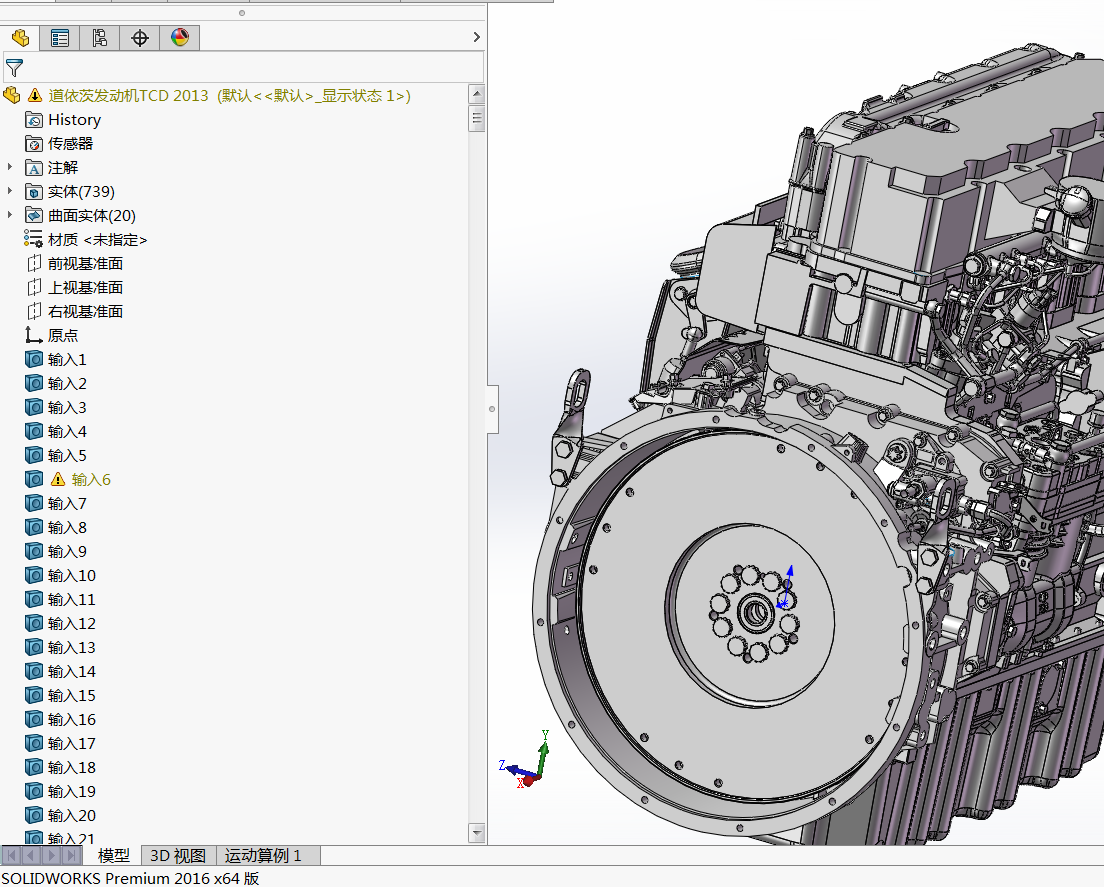Select the 实体(739) folder icon
This screenshot has height=887, width=1104.
34,191
